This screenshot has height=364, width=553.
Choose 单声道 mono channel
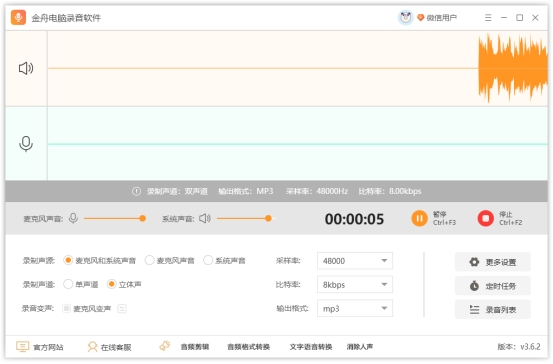coord(80,284)
